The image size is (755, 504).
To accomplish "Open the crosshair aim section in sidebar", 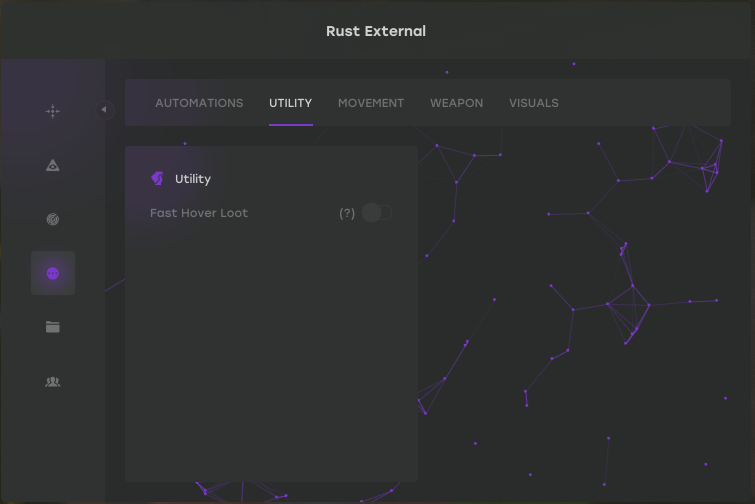I will 53,111.
